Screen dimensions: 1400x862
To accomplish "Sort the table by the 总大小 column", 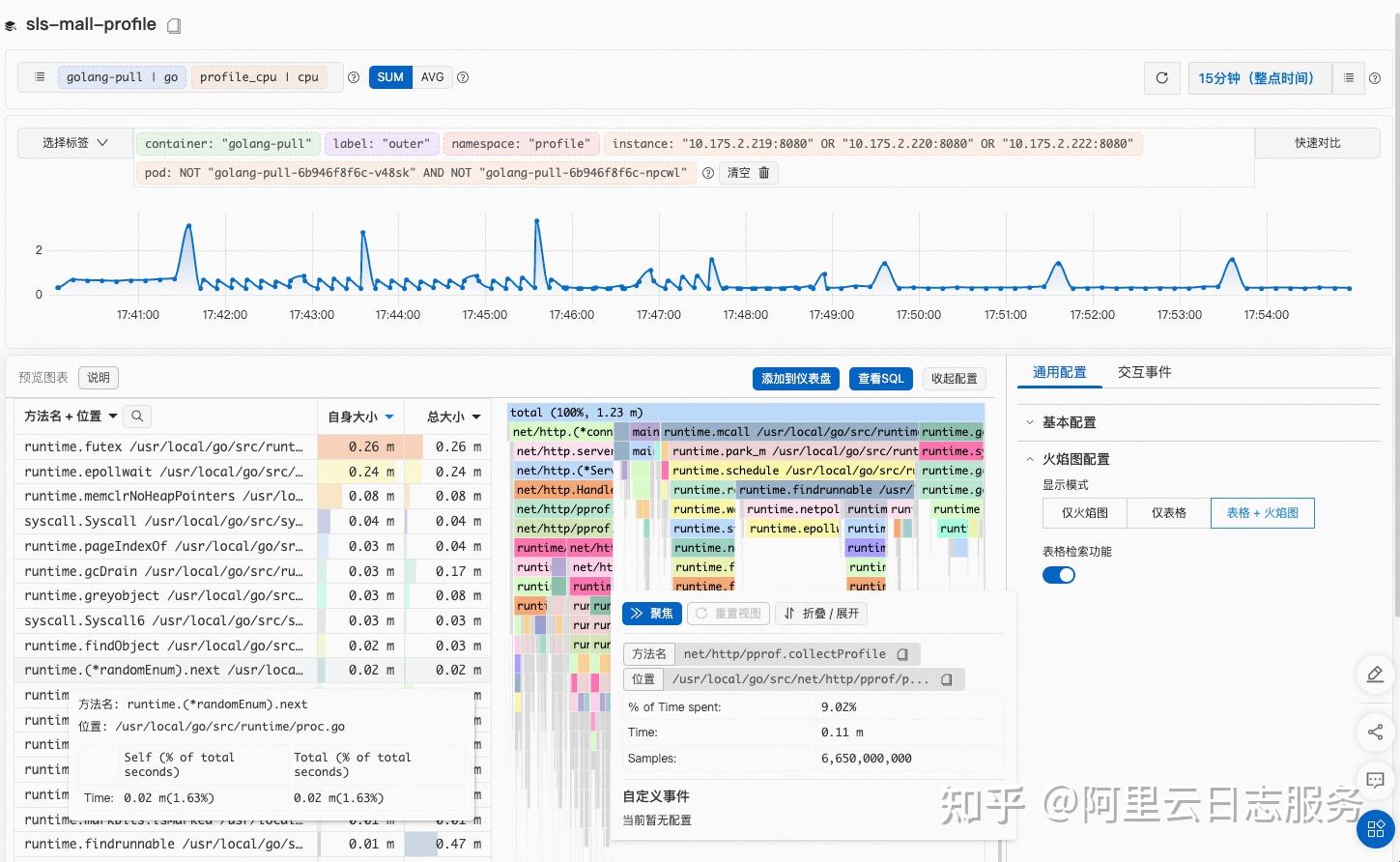I will click(448, 416).
